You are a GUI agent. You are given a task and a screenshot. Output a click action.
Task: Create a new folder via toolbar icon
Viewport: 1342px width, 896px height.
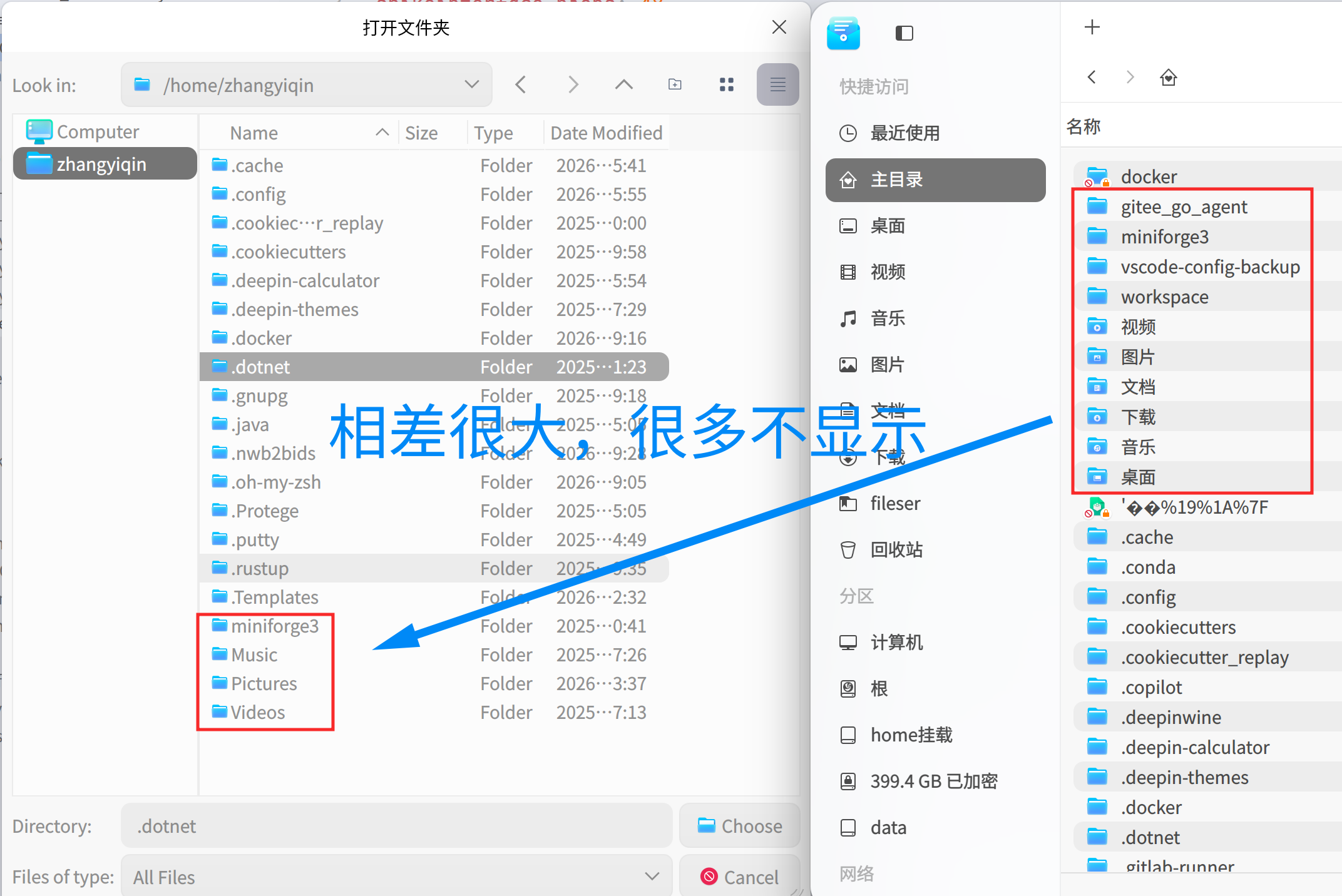(x=675, y=84)
